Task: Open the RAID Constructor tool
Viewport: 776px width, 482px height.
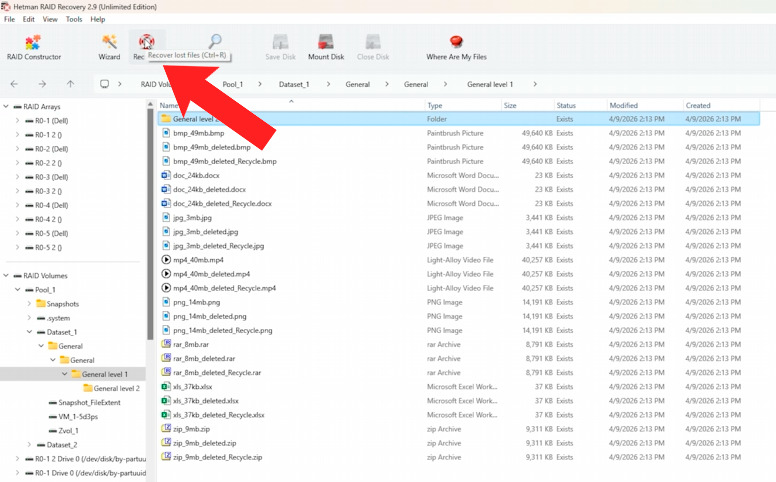Action: pyautogui.click(x=34, y=48)
